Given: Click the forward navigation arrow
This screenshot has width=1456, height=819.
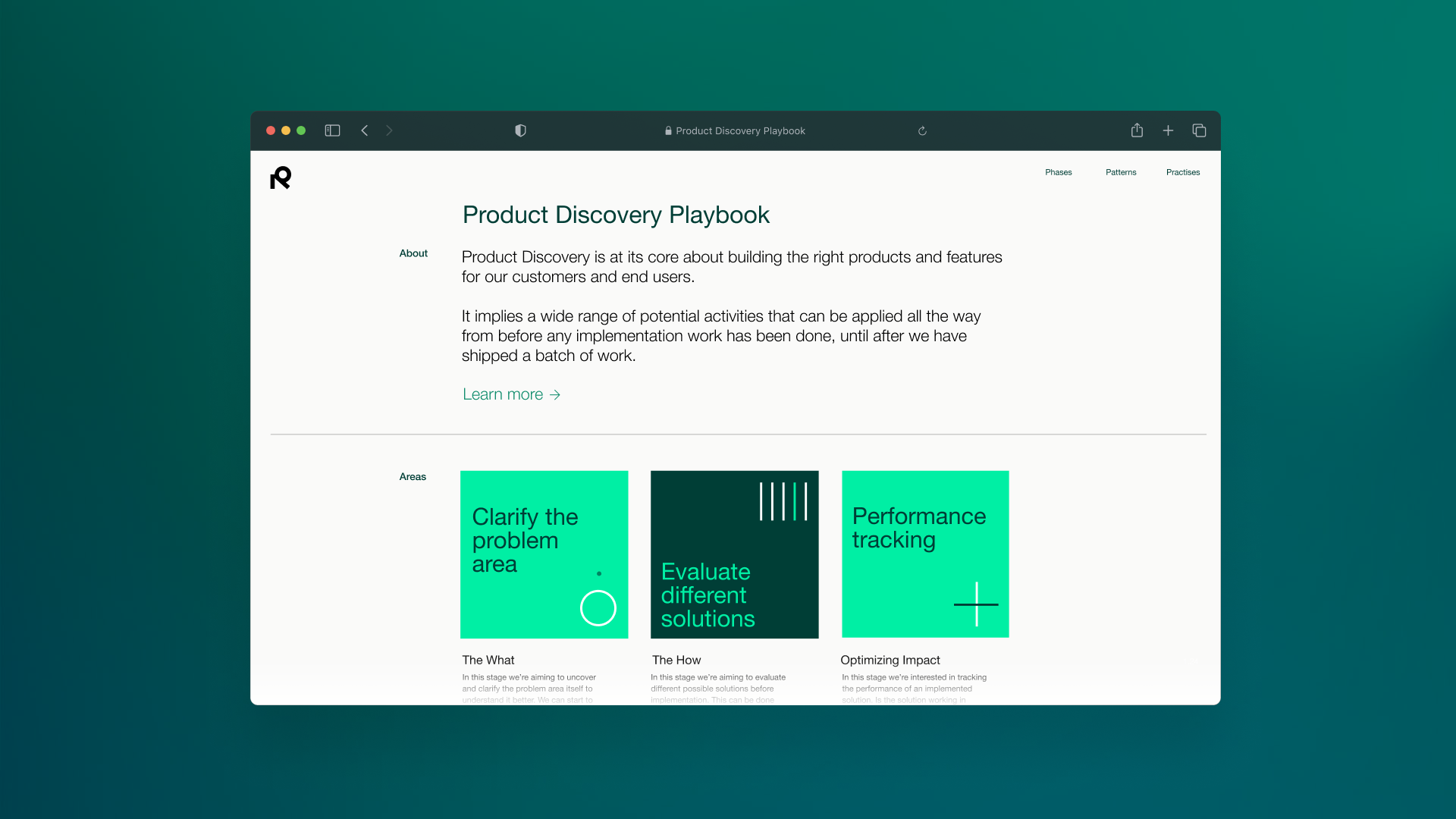Looking at the screenshot, I should click(389, 130).
